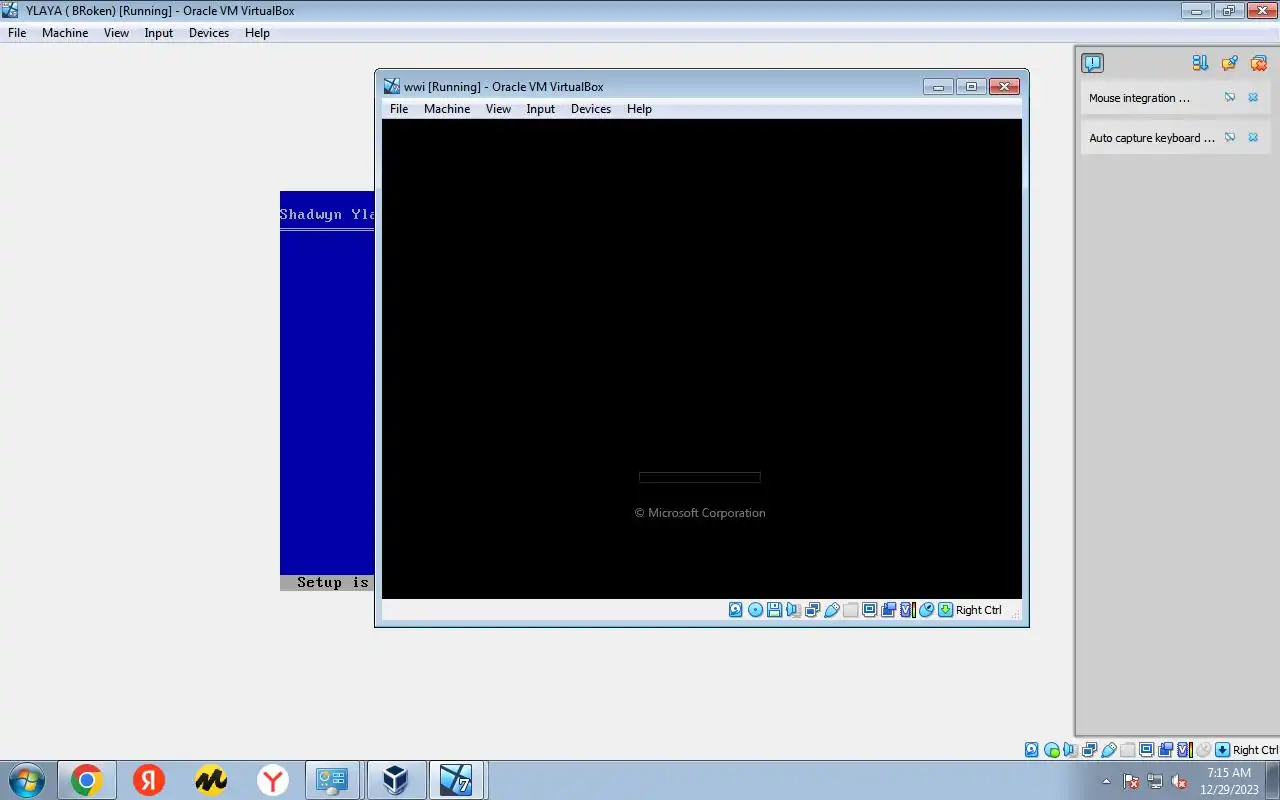Click CPU virtualization indicator in YLAYA status bar
Viewport: 1280px width, 800px height.
pos(1185,750)
